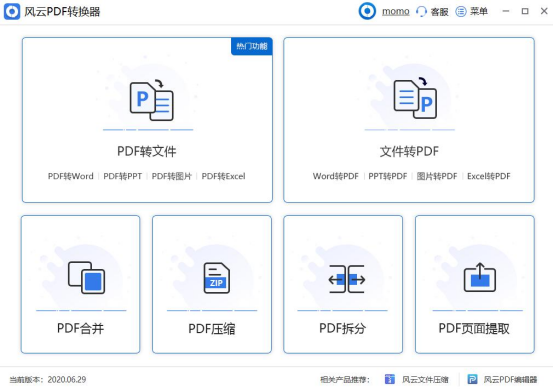Image resolution: width=554 pixels, height=390 pixels.
Task: Select Excel转PDF option
Action: 489,176
